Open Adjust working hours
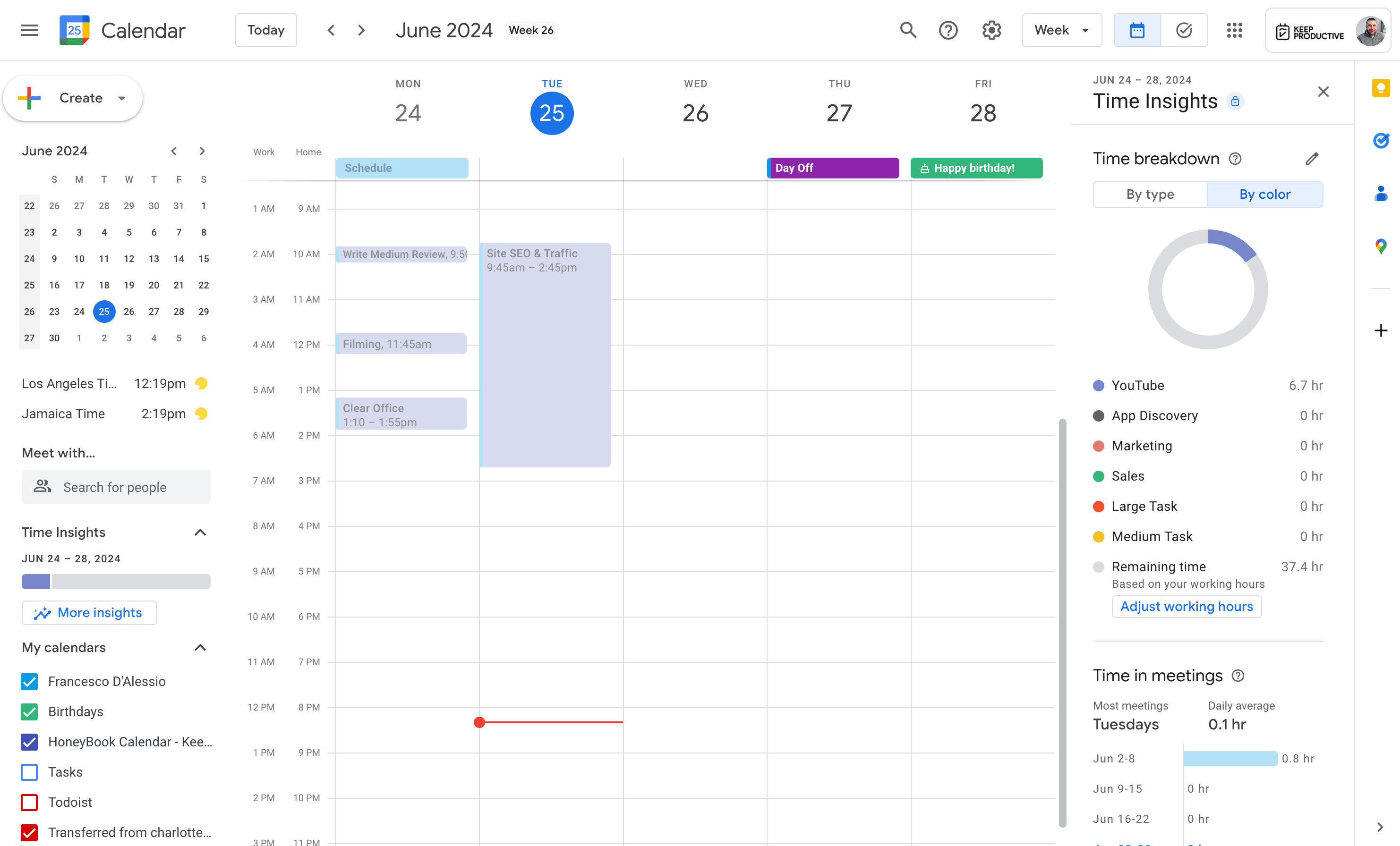 pos(1186,606)
